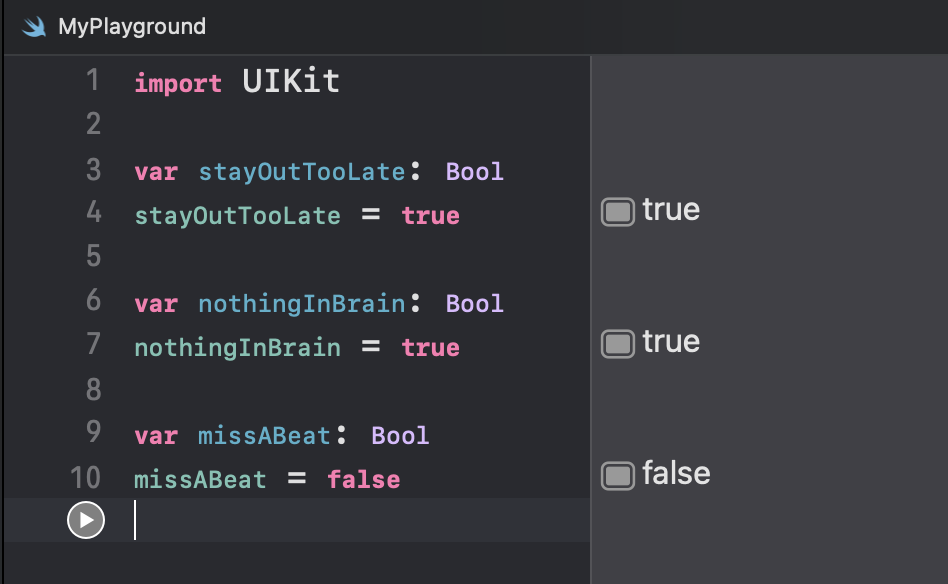This screenshot has height=584, width=948.
Task: Open the MyPlayground file title
Action: point(132,27)
